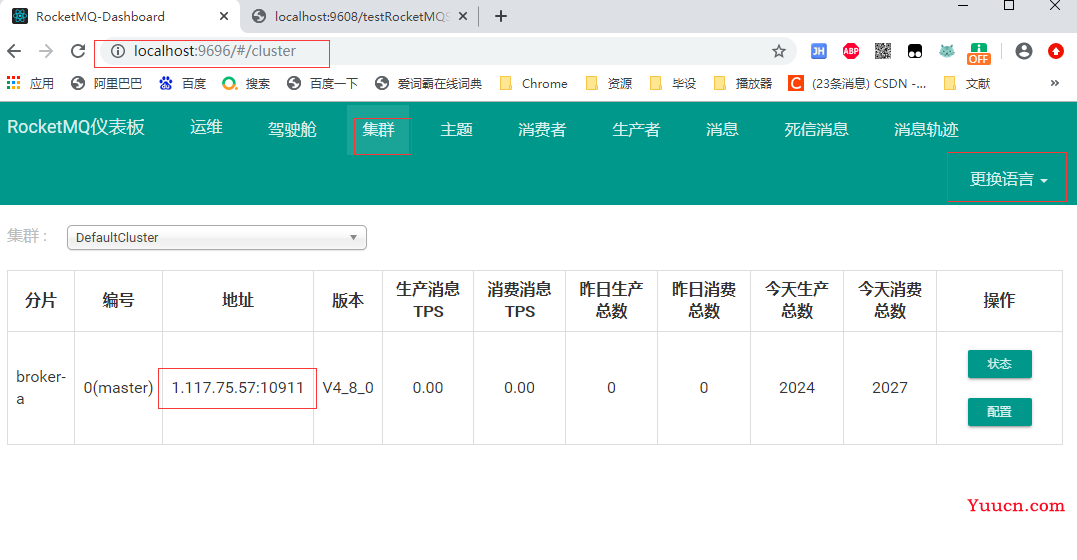Click the 配置 button for broker-a
Screen dimensions: 1077x560
(x=999, y=412)
